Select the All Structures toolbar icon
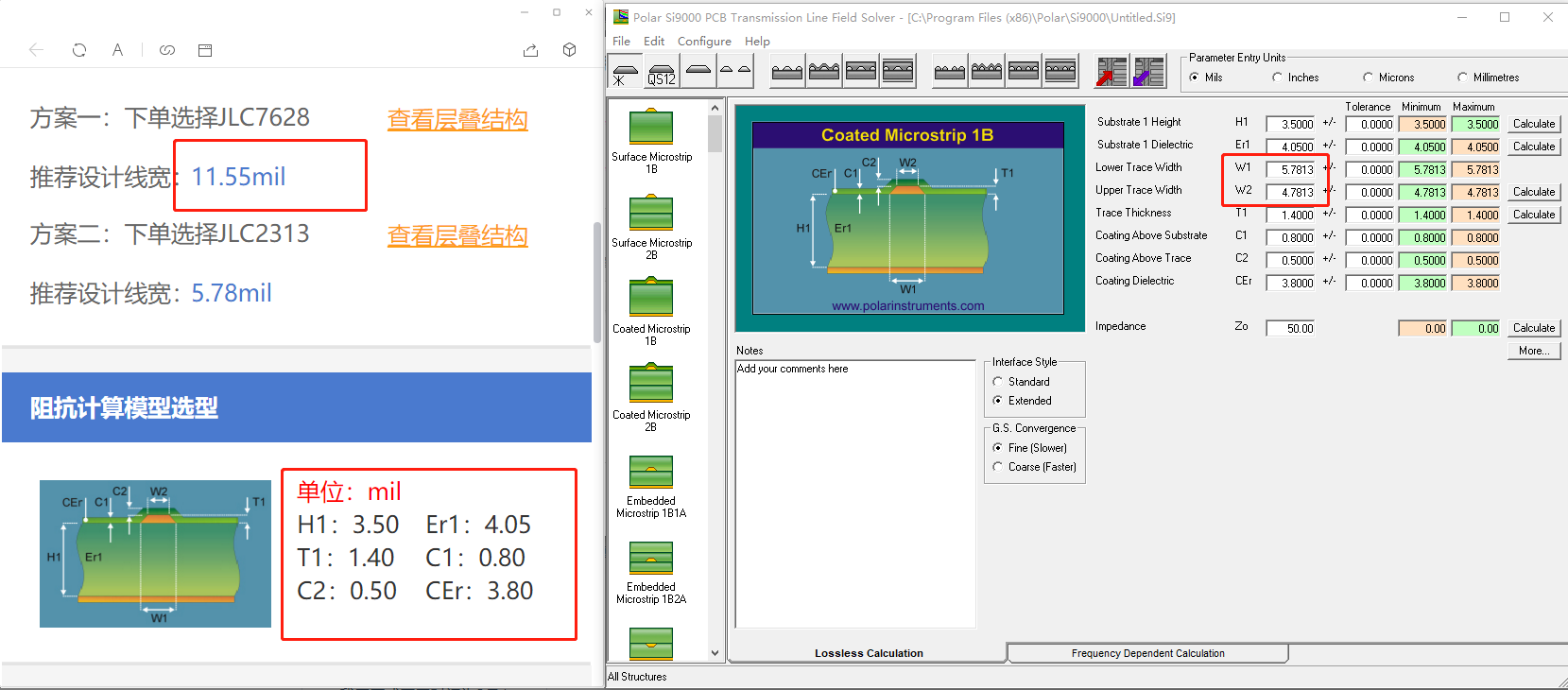This screenshot has width=1568, height=690. tap(625, 72)
